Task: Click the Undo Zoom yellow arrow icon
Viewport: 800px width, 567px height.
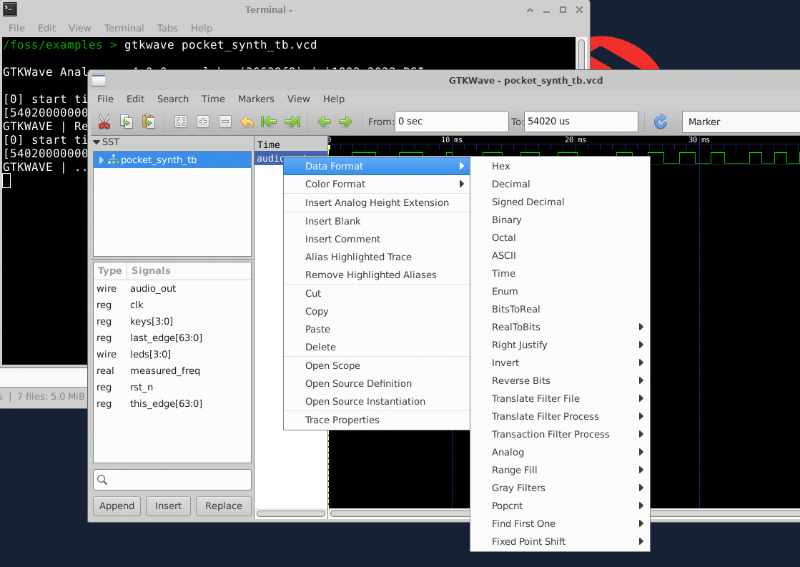Action: pyautogui.click(x=247, y=122)
